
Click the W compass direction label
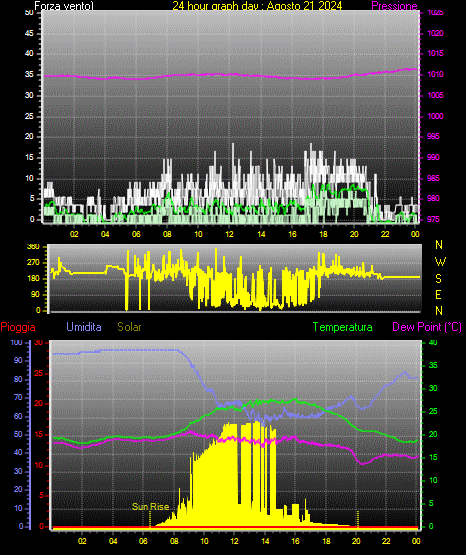click(440, 262)
